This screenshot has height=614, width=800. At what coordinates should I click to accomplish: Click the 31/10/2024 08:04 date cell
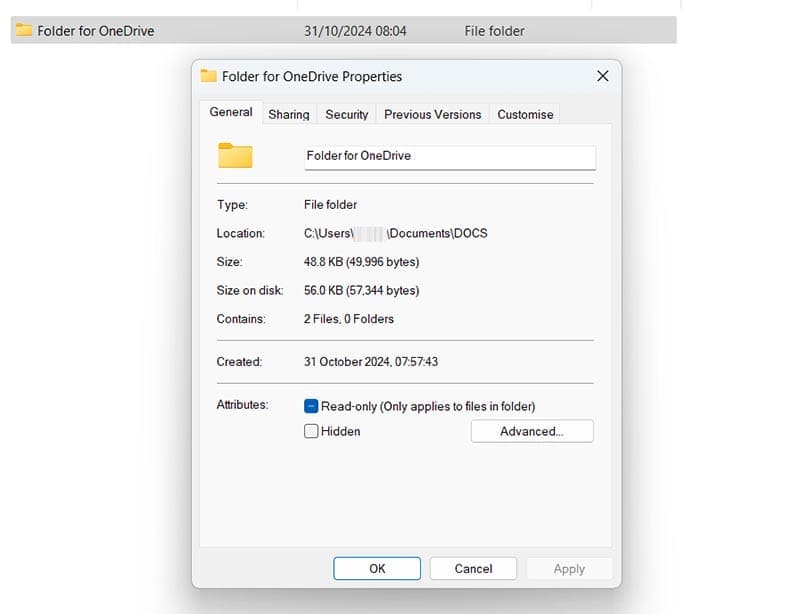pyautogui.click(x=355, y=31)
